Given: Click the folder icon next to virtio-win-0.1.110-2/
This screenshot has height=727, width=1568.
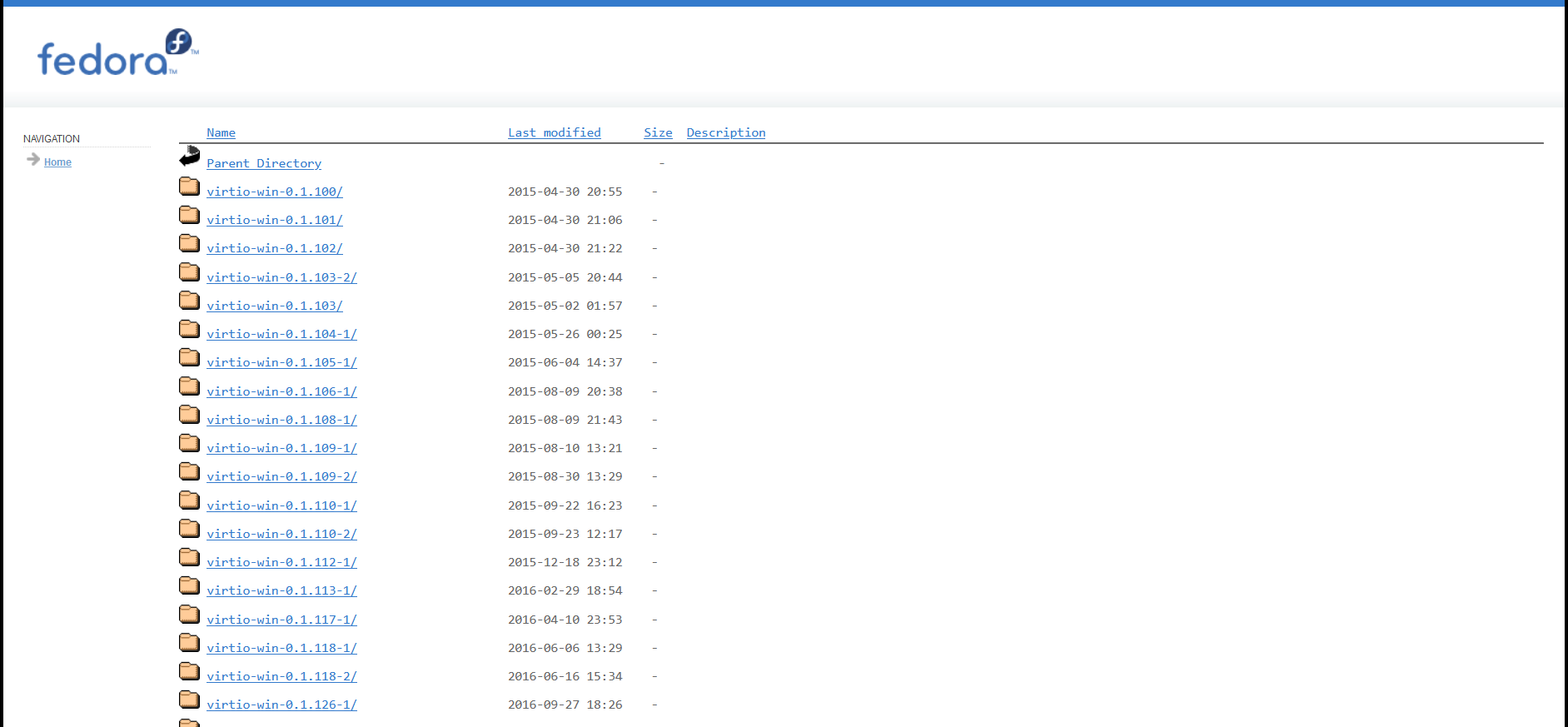Looking at the screenshot, I should point(190,529).
